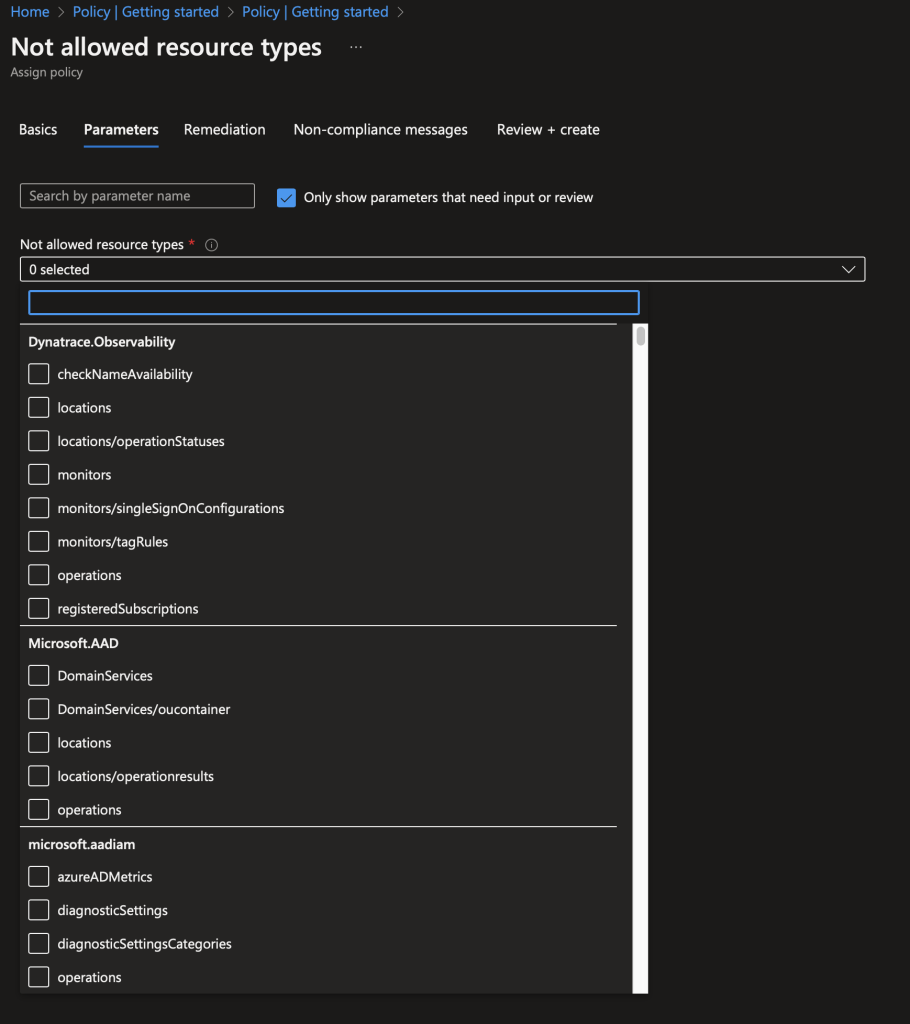Click the 'Assign policy' subtitle text

[x=46, y=72]
